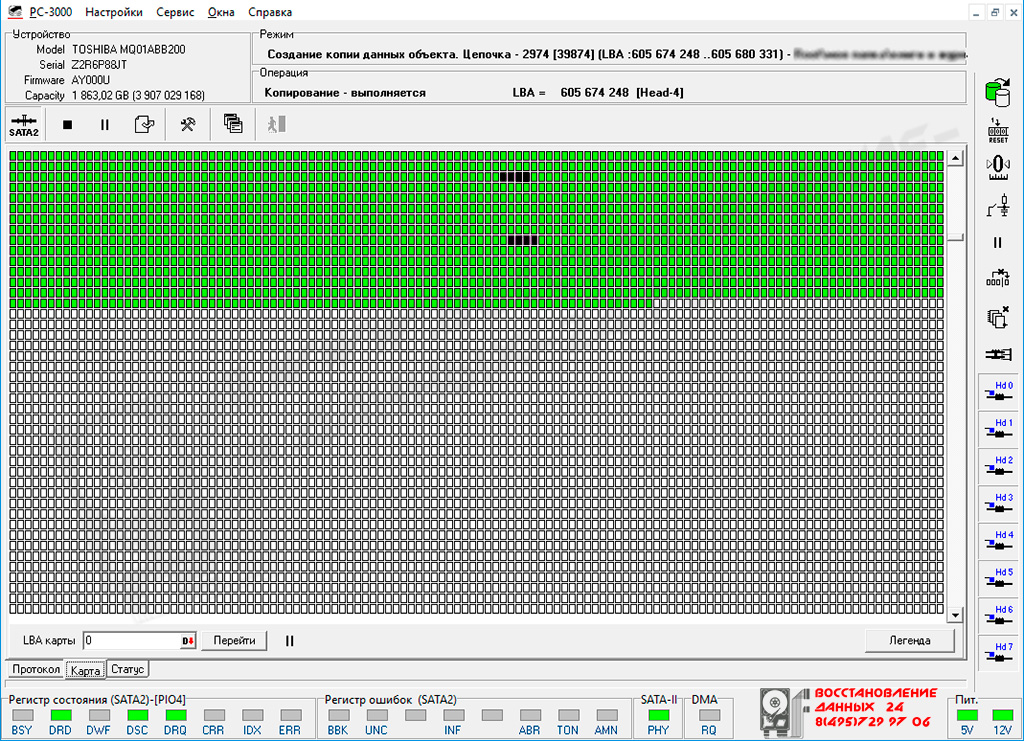Click the ERR status indicator
The image size is (1024, 741).
click(x=290, y=716)
